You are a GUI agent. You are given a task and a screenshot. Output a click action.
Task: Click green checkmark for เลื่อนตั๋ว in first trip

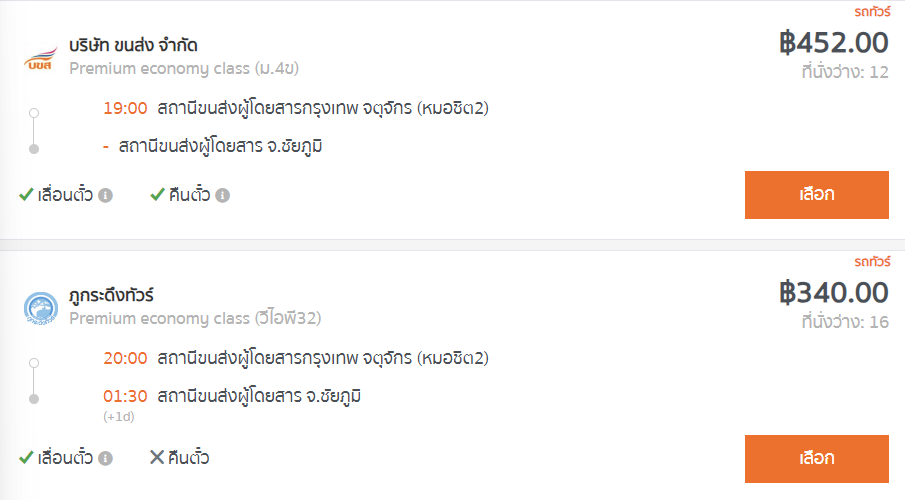click(x=26, y=195)
